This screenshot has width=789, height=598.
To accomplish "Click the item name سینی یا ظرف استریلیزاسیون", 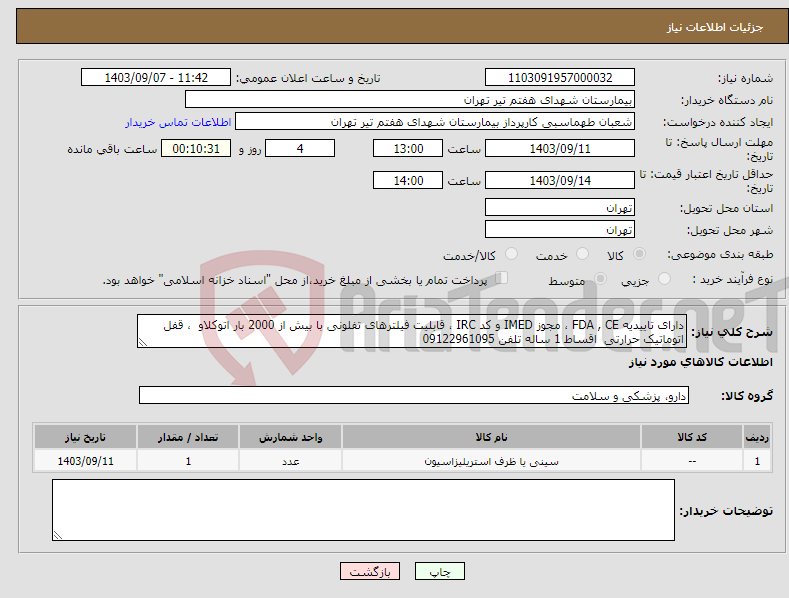I will pyautogui.click(x=491, y=461).
